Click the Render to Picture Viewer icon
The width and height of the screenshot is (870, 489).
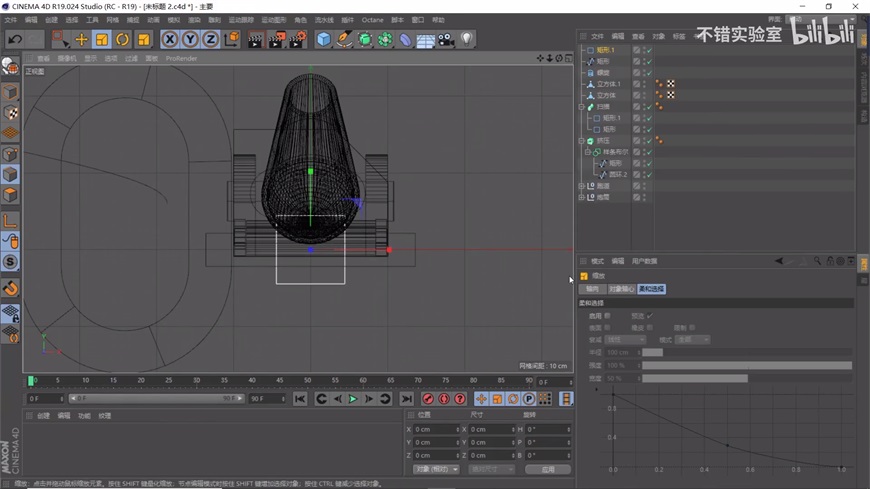(276, 40)
